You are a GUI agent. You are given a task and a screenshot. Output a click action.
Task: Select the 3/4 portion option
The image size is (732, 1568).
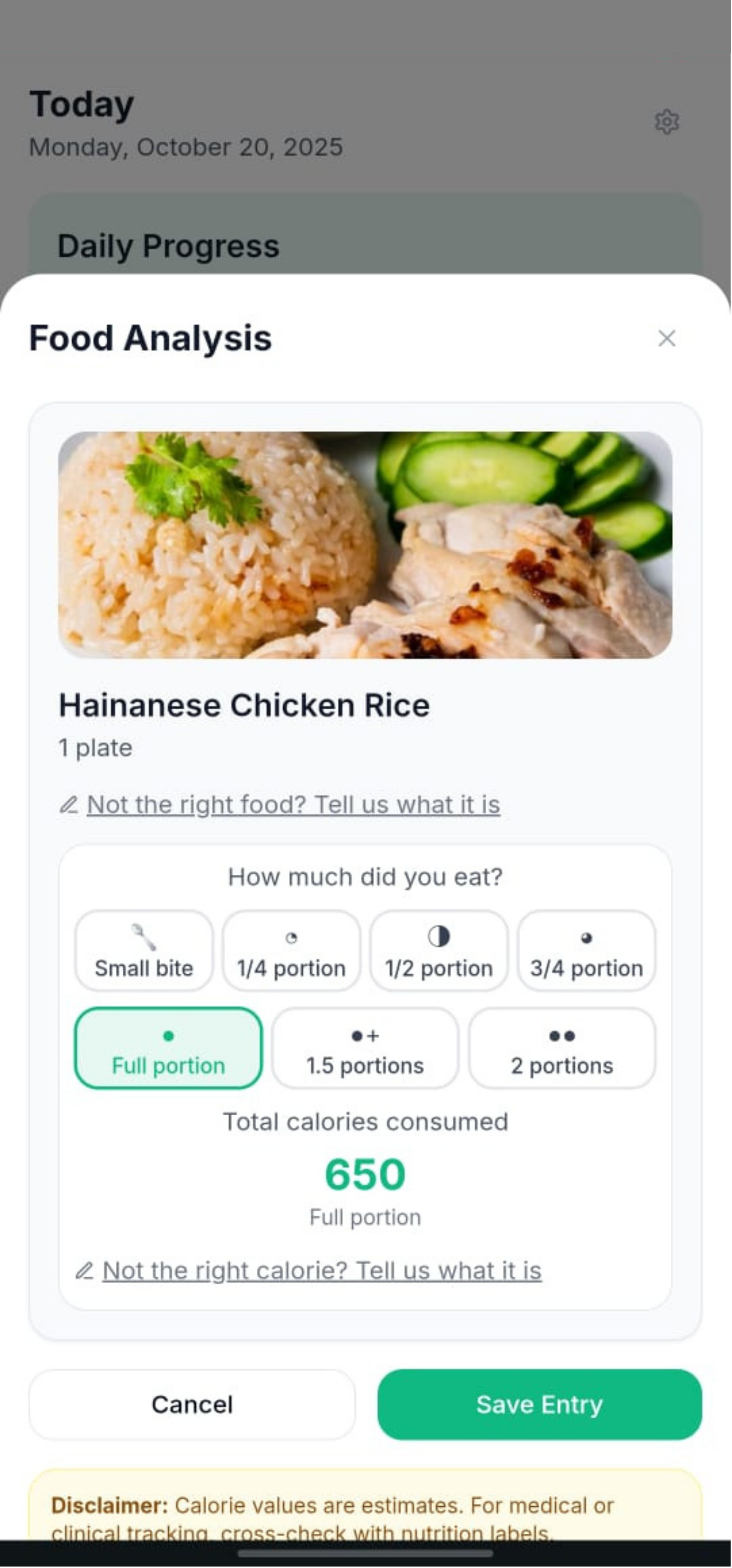pos(587,951)
